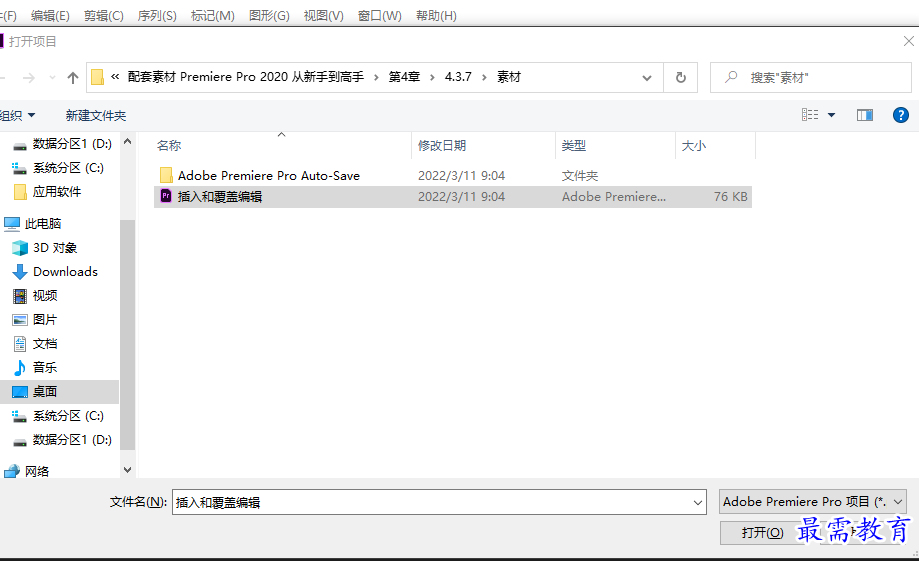Go up one folder level
The image size is (919, 561).
pyautogui.click(x=73, y=77)
